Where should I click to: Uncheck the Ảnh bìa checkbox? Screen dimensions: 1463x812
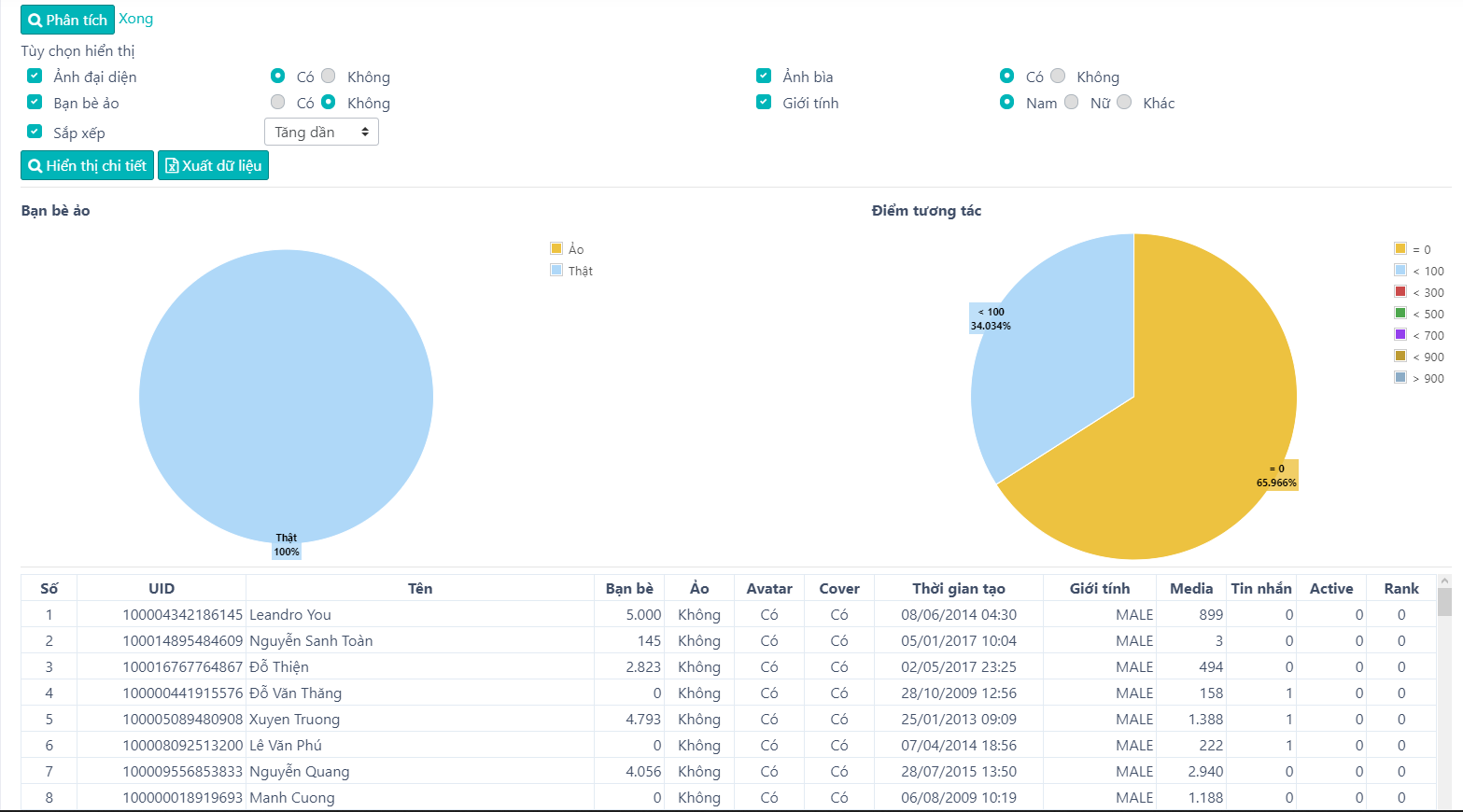[764, 76]
